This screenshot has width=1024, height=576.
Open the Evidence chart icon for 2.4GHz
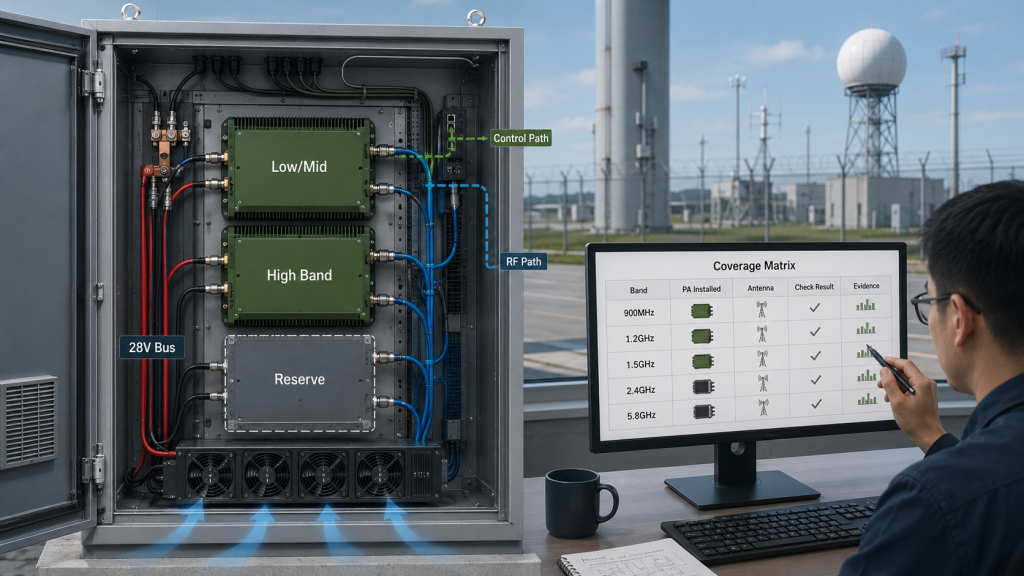867,376
